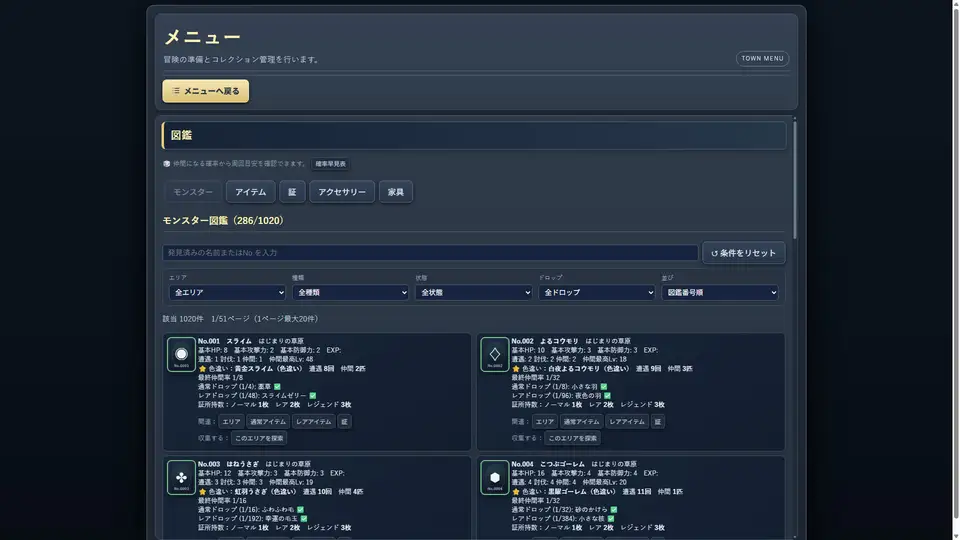Viewport: 960px width, 540px height.
Task: Click the No.001 スライム title text
Action: (225, 341)
